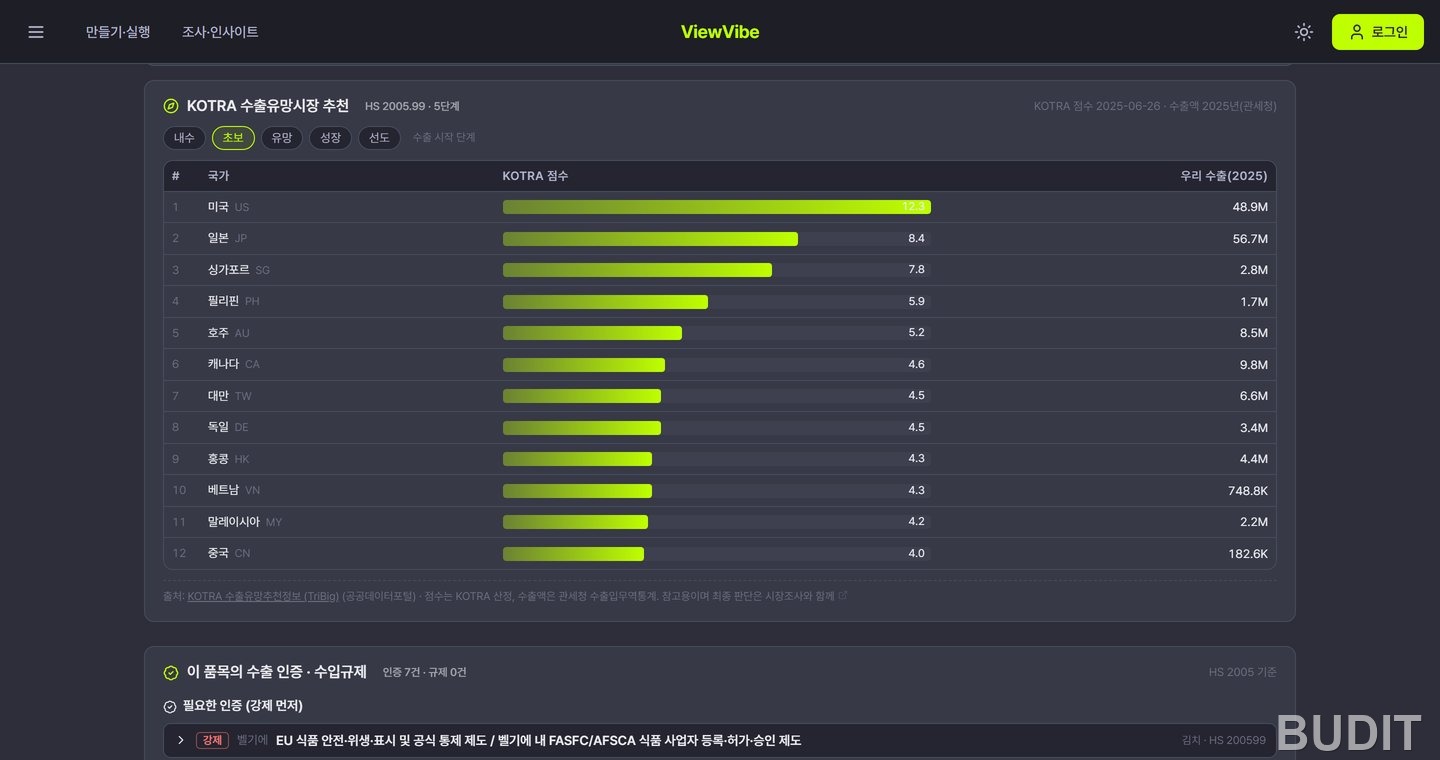Open the 만들기·실행 menu
The width and height of the screenshot is (1440, 760).
[118, 32]
